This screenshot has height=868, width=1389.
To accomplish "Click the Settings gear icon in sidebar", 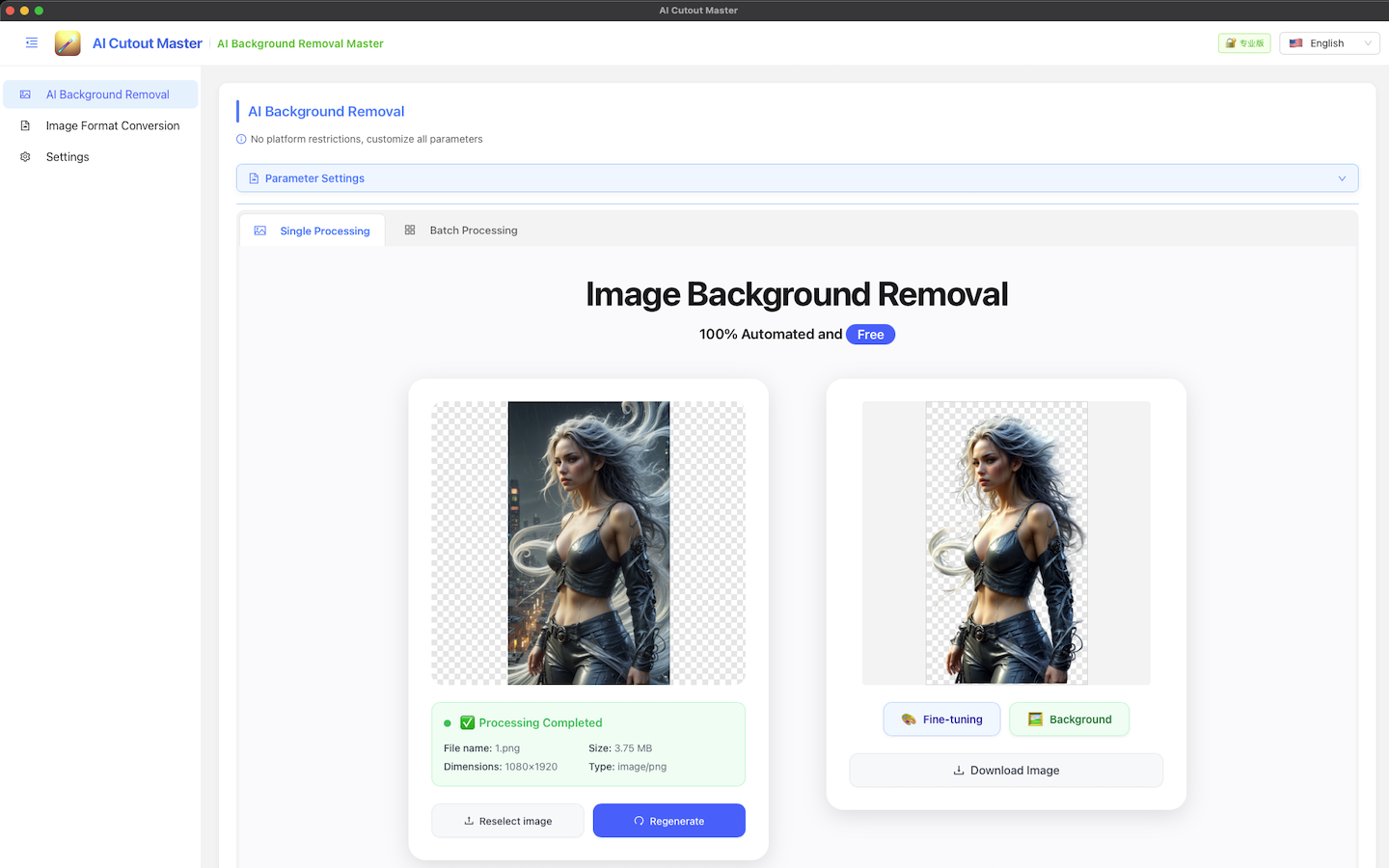I will click(25, 157).
